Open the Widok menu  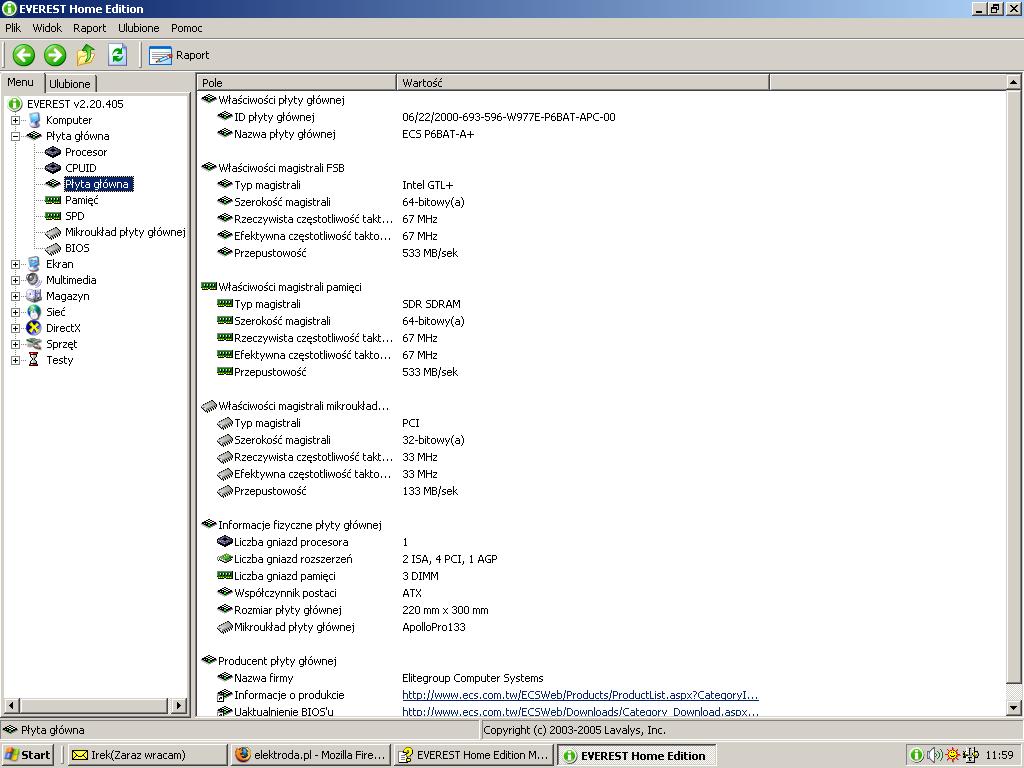(47, 28)
